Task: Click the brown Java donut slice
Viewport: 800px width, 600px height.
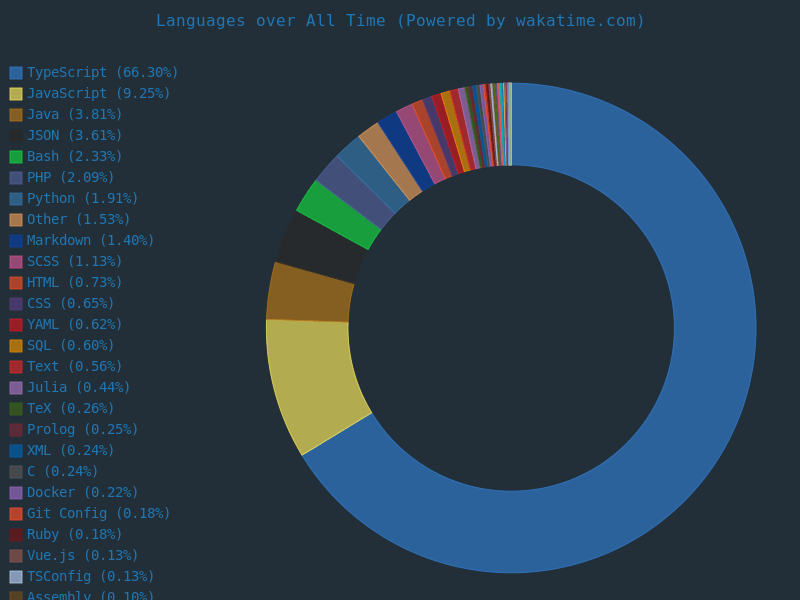Action: (x=310, y=294)
